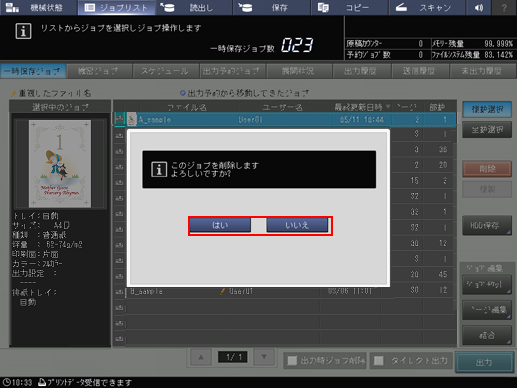Click the ページ column header

(x=407, y=107)
